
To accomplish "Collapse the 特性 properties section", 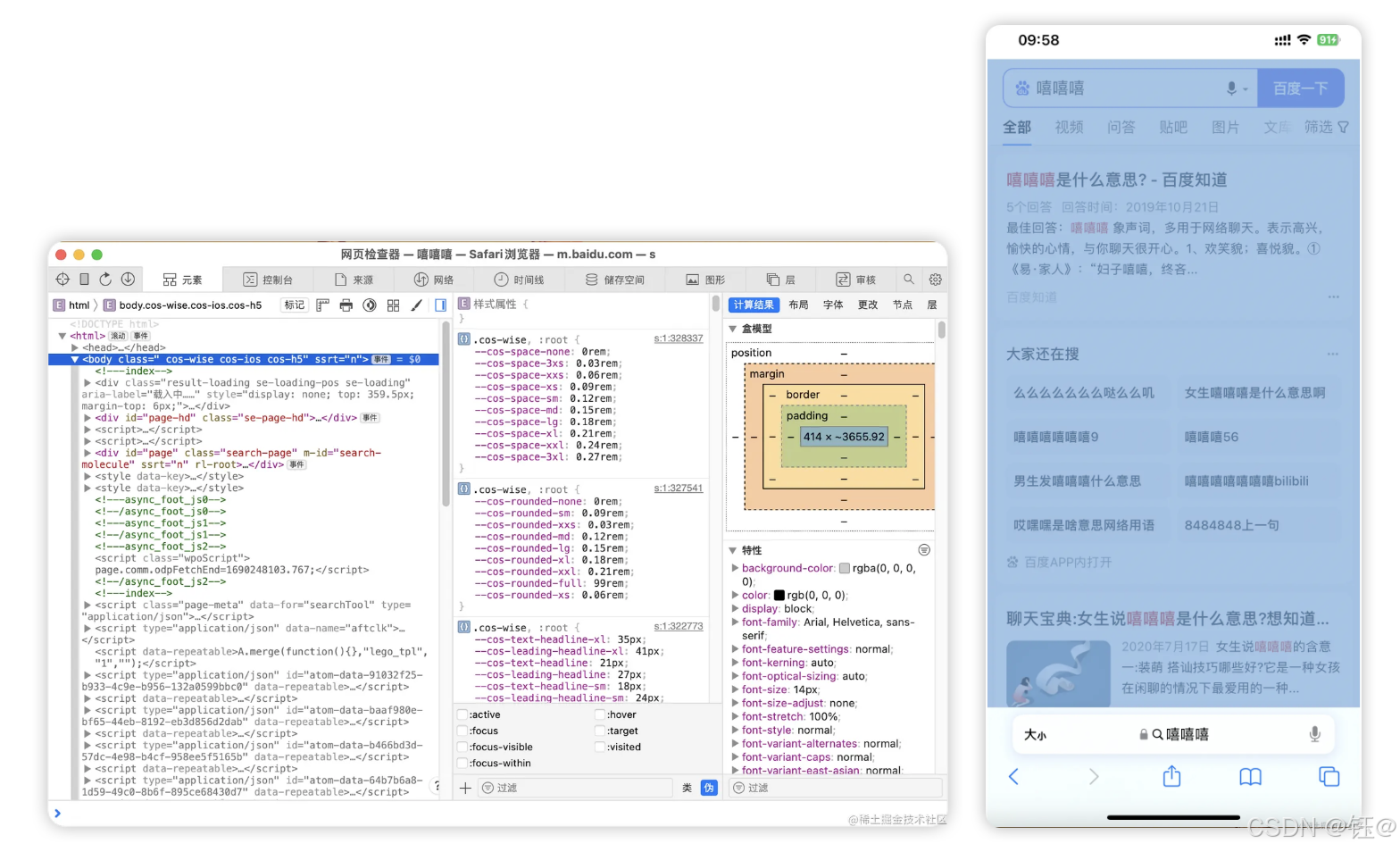I will coord(733,550).
